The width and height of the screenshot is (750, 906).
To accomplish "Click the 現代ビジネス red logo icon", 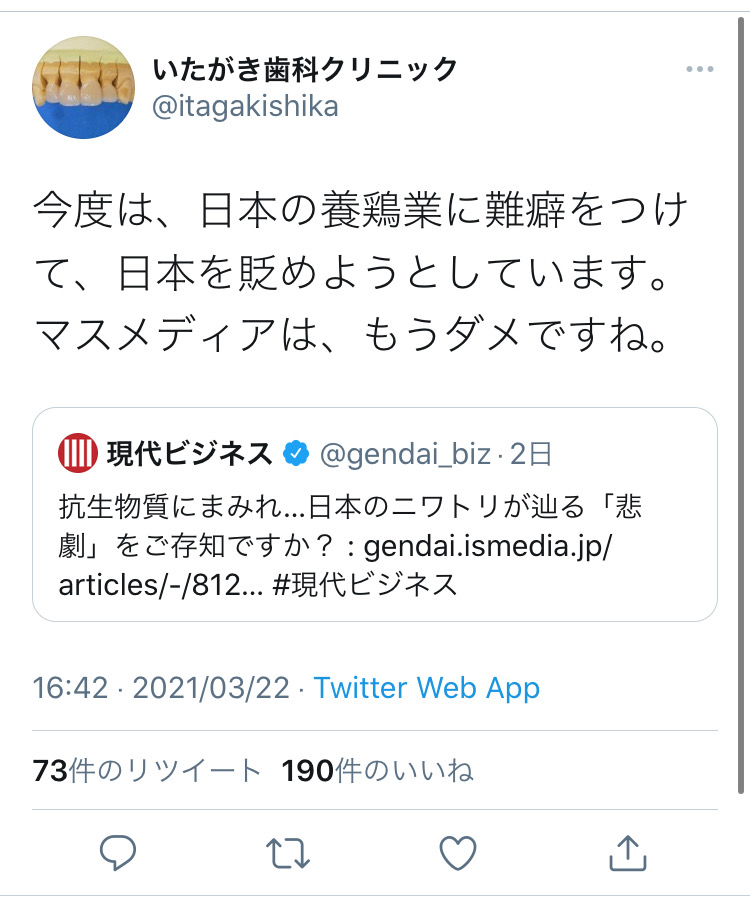I will (x=78, y=454).
